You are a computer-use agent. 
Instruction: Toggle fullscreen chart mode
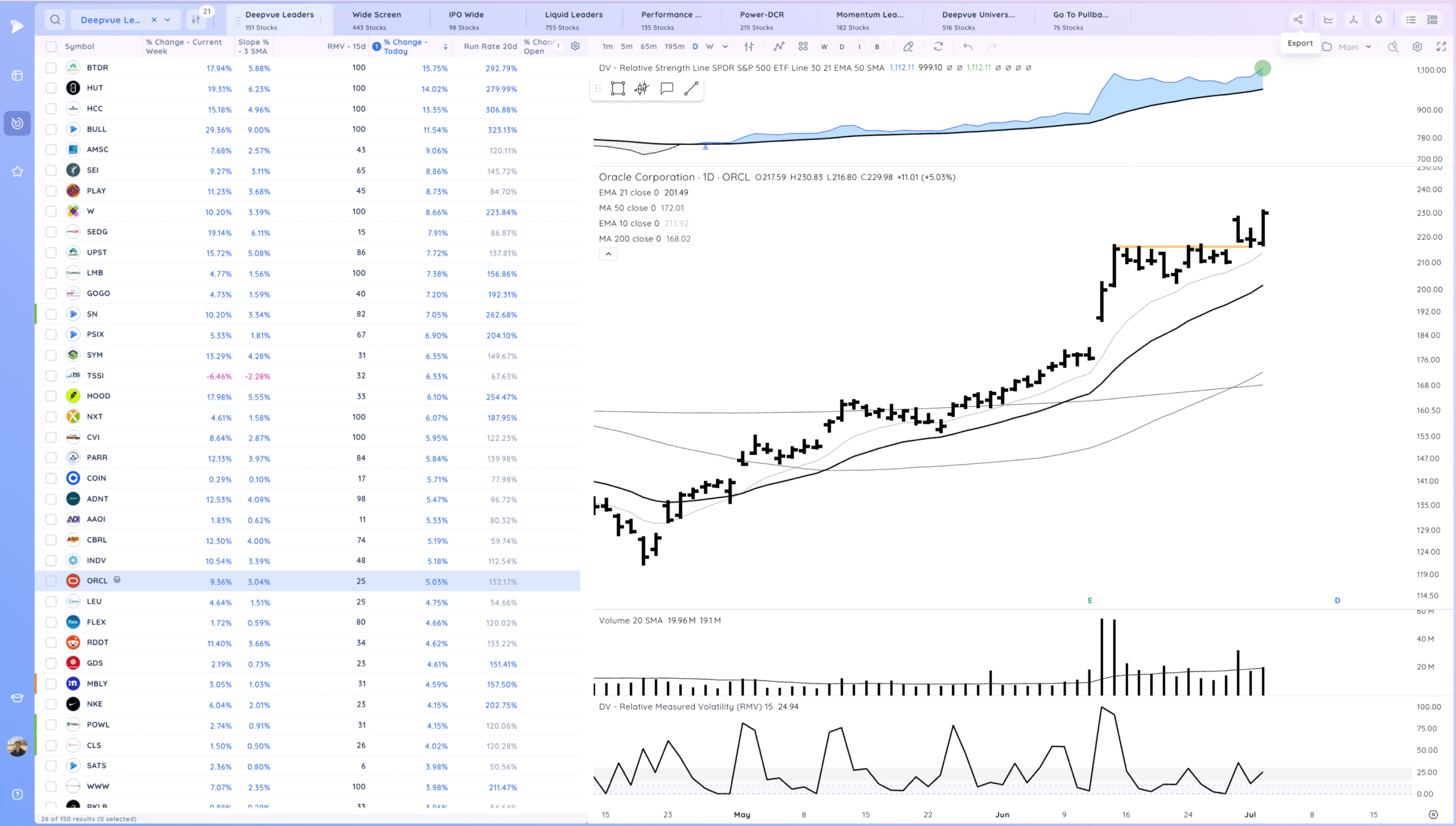tap(1441, 47)
